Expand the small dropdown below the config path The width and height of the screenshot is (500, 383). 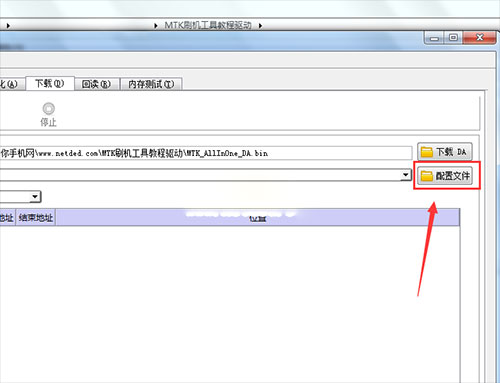[x=35, y=197]
